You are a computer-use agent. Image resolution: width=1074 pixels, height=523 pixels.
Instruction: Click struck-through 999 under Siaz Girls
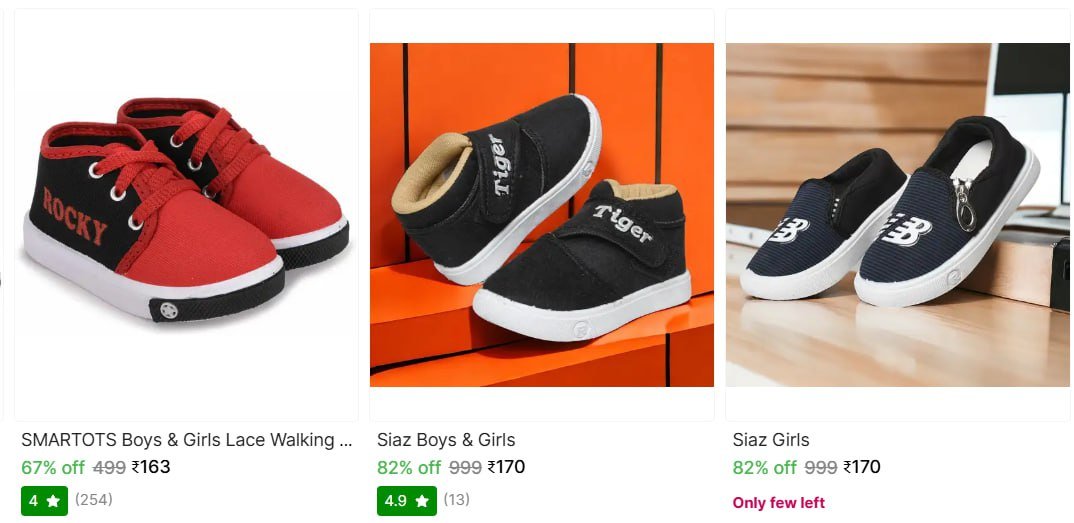[821, 467]
